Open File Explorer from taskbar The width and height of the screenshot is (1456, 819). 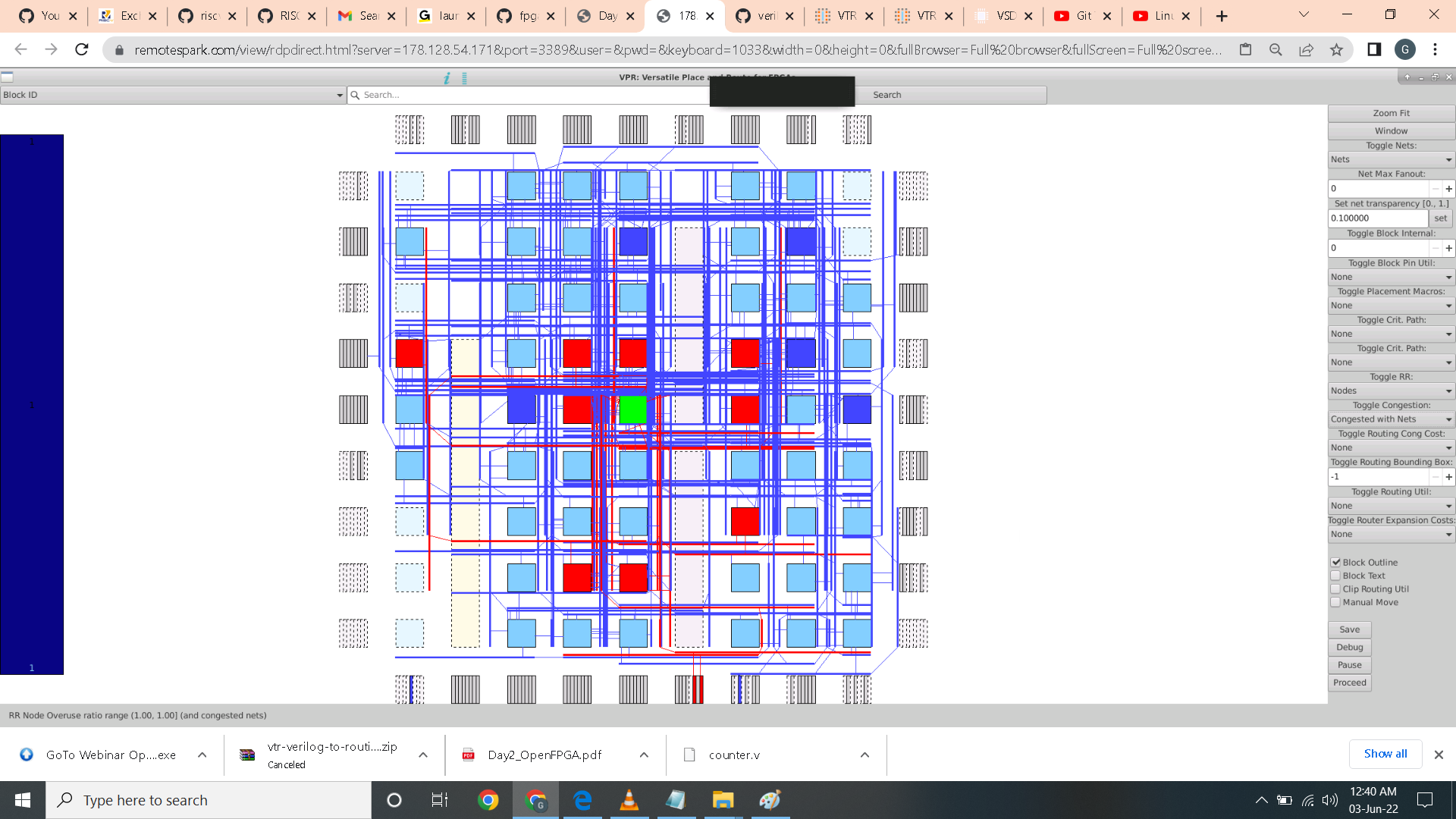pyautogui.click(x=723, y=800)
